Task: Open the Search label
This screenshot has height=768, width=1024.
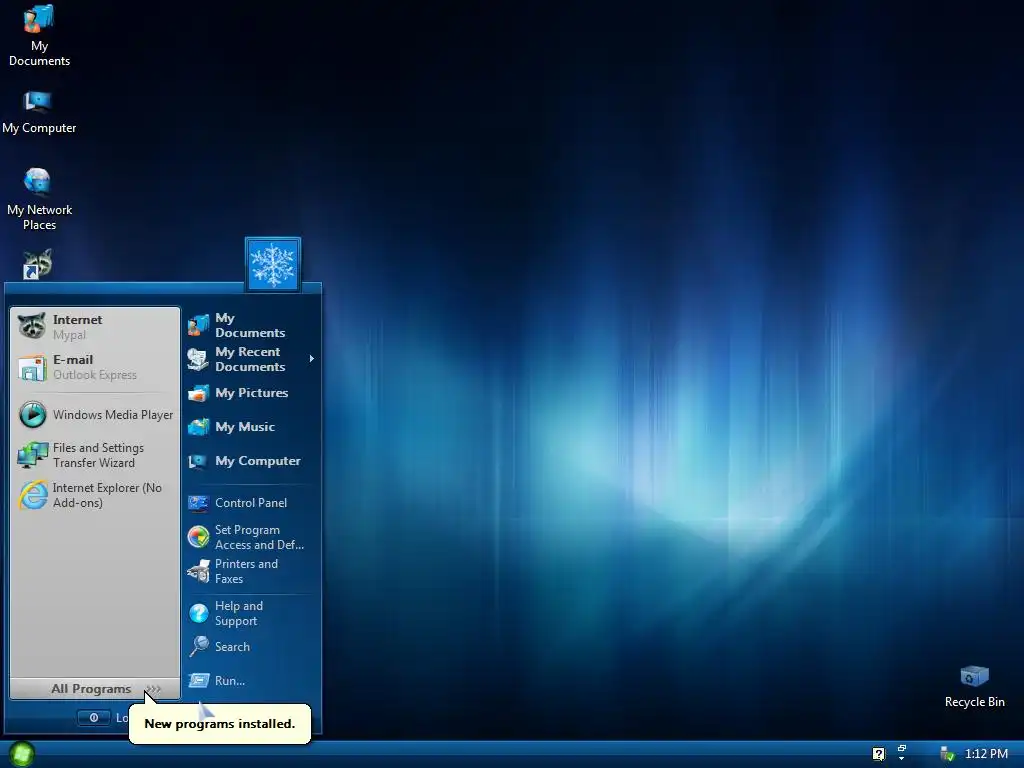Action: [x=232, y=647]
